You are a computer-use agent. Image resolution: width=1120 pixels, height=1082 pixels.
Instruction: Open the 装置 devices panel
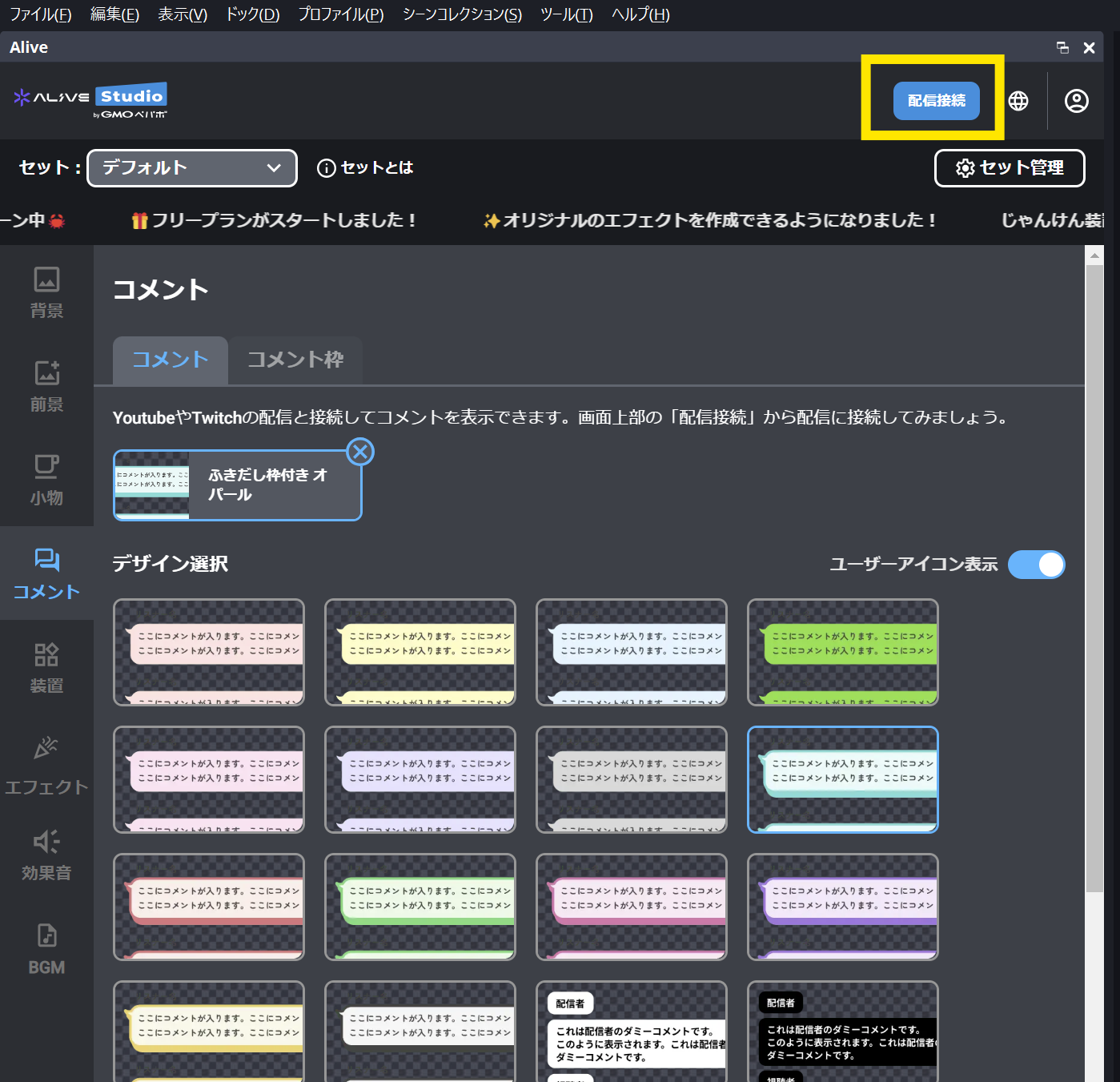pyautogui.click(x=46, y=667)
